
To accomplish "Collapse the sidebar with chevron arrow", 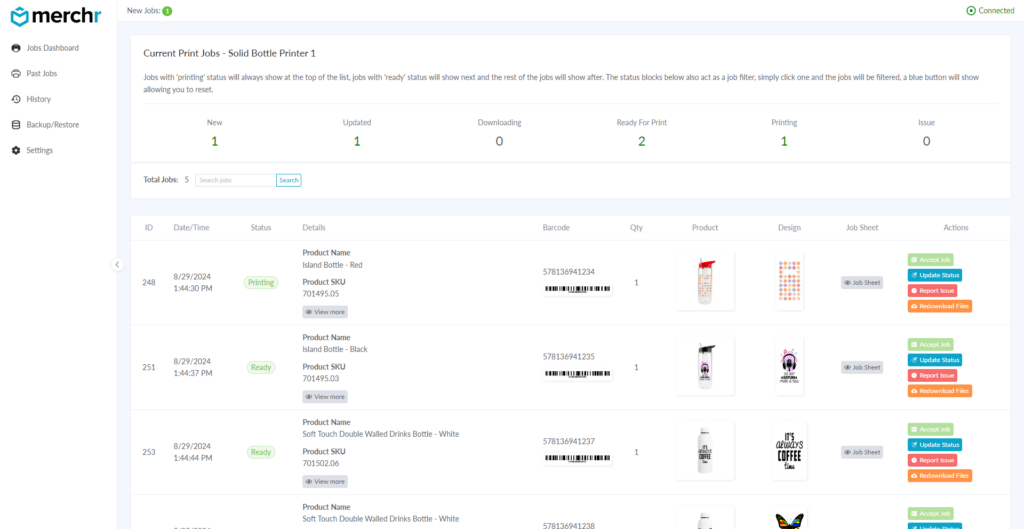I will tap(117, 264).
